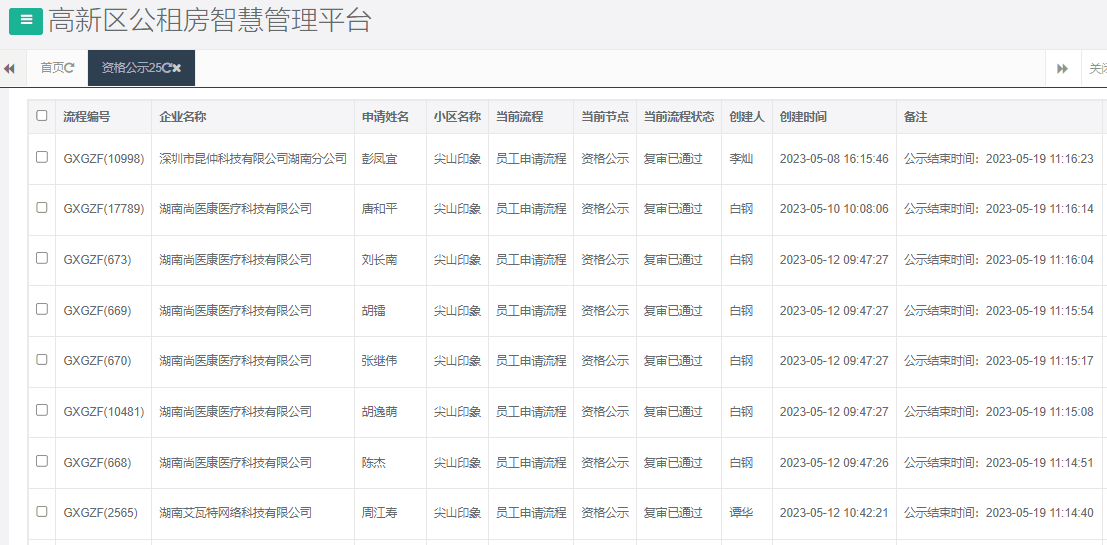Check the row GXGZF(10481) checkbox
This screenshot has height=545, width=1107.
pyautogui.click(x=42, y=410)
